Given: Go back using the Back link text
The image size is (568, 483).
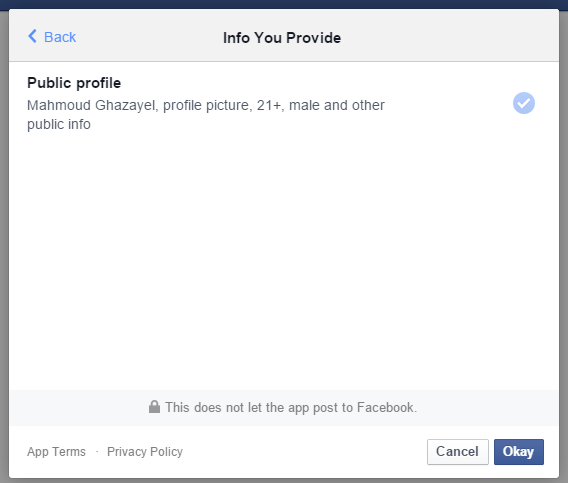Looking at the screenshot, I should coord(60,37).
